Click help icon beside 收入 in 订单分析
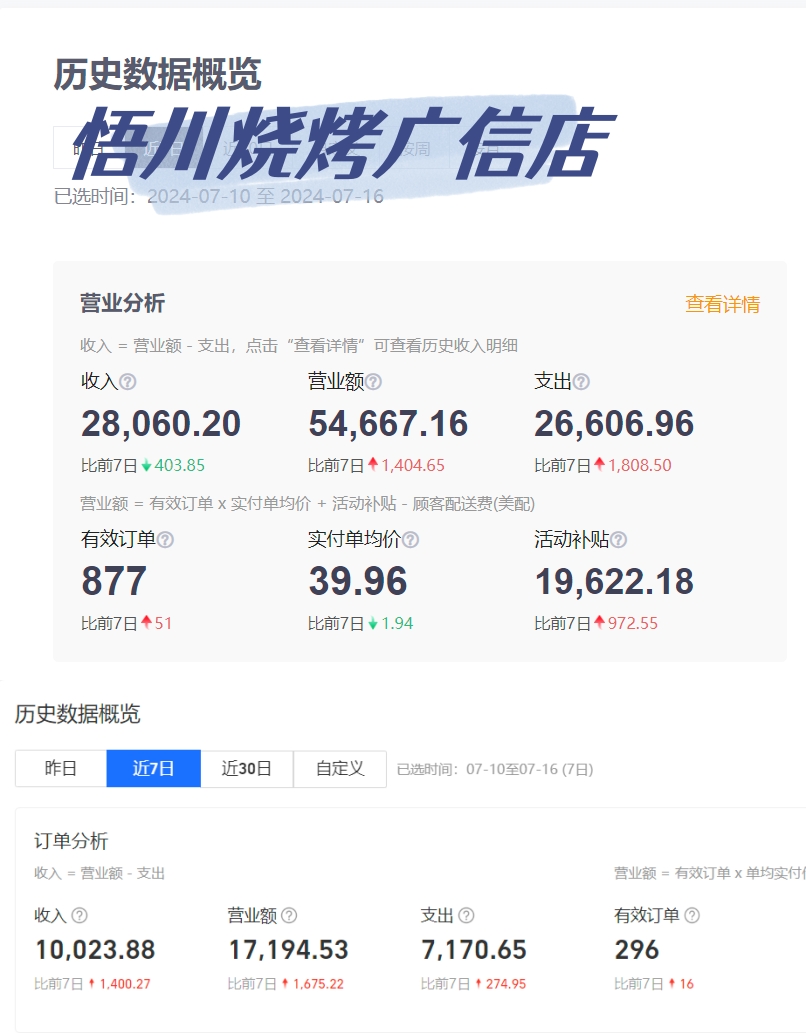This screenshot has width=806, height=1033. (79, 915)
